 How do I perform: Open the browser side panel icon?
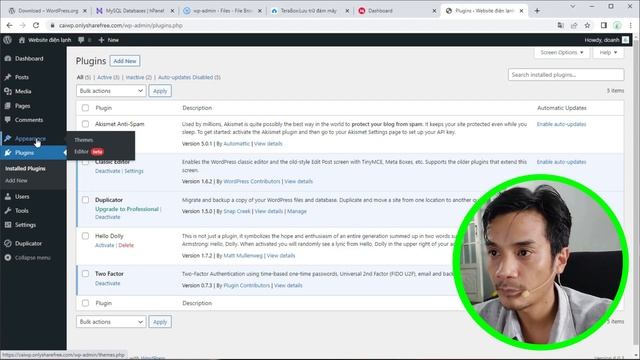(604, 25)
